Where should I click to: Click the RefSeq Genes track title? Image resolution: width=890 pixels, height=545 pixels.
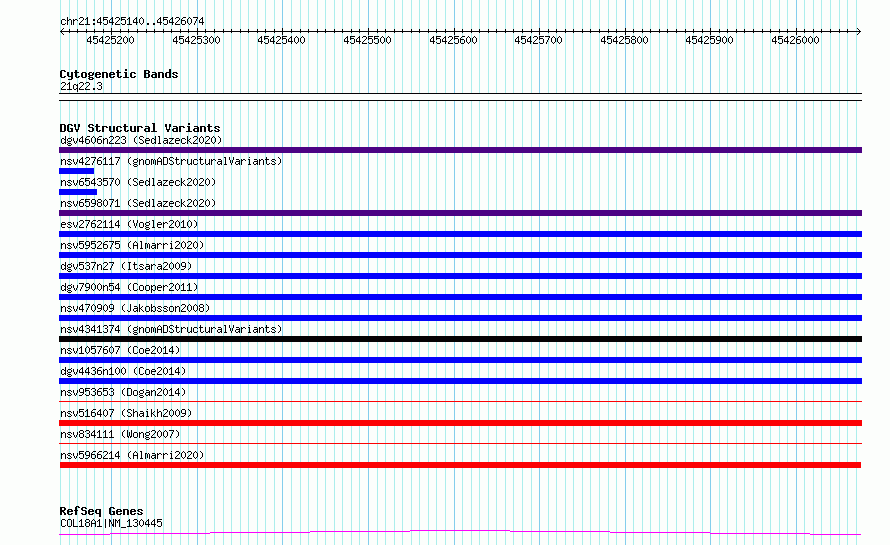(101, 511)
